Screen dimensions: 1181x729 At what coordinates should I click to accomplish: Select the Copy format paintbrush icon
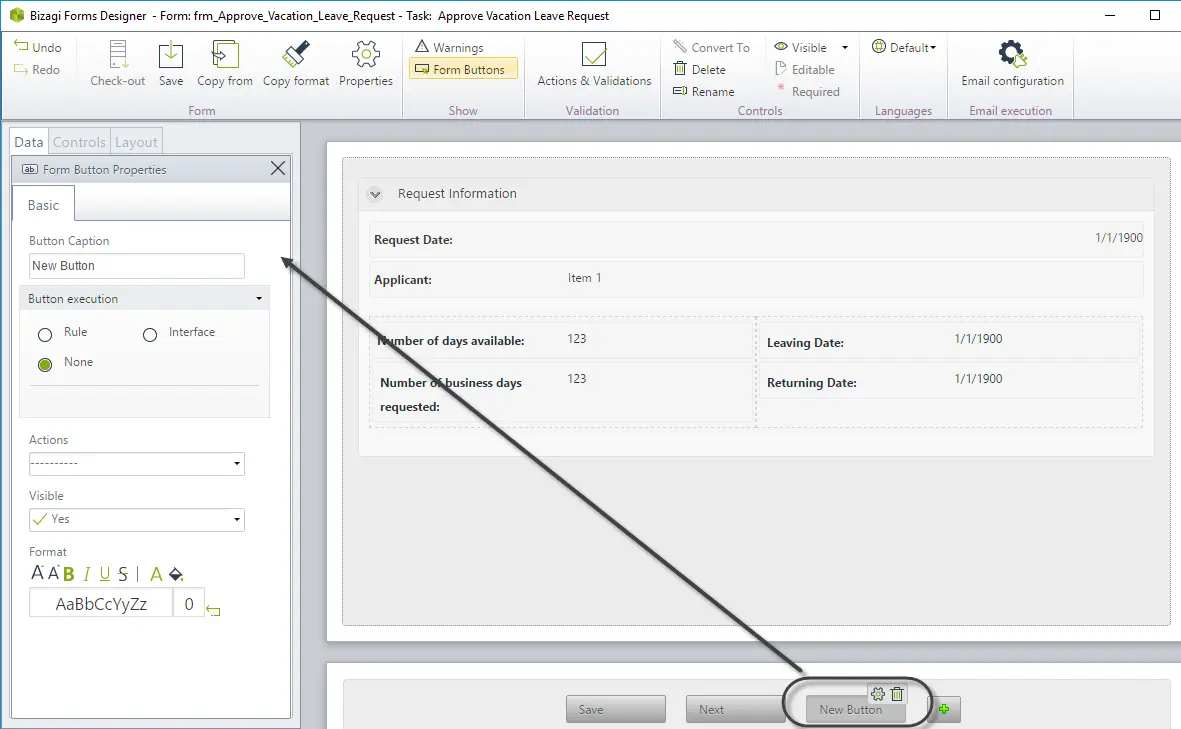(296, 55)
